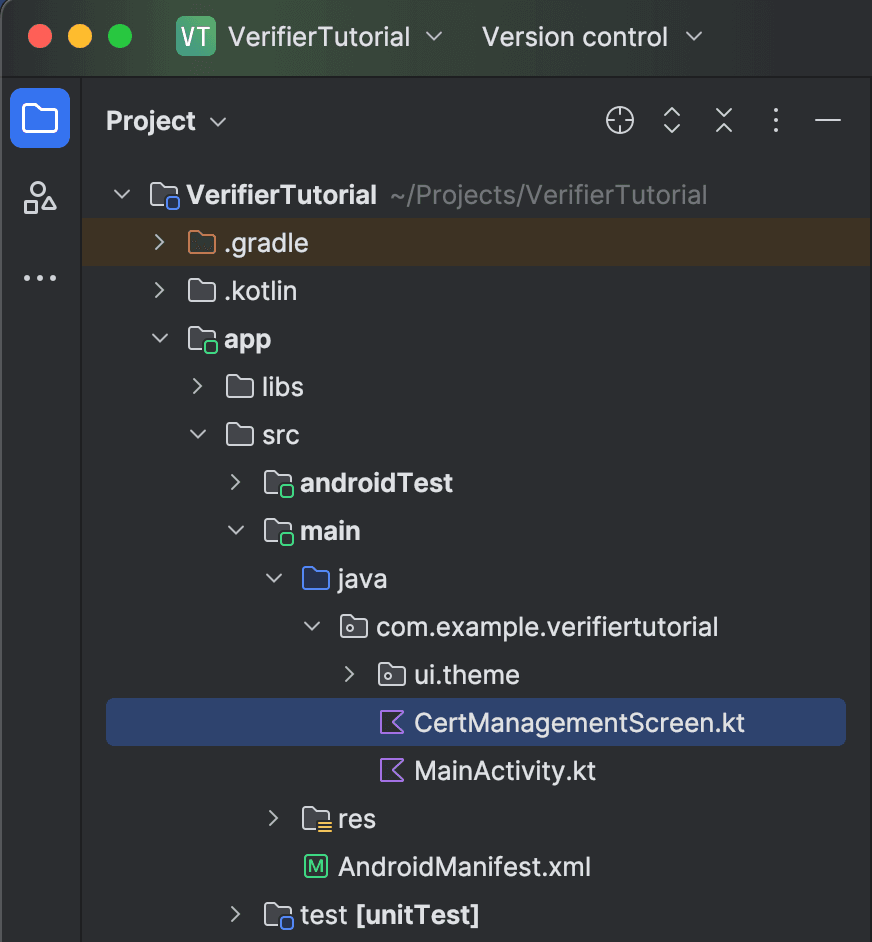This screenshot has width=872, height=942.
Task: Expand the res folder
Action: 272,818
